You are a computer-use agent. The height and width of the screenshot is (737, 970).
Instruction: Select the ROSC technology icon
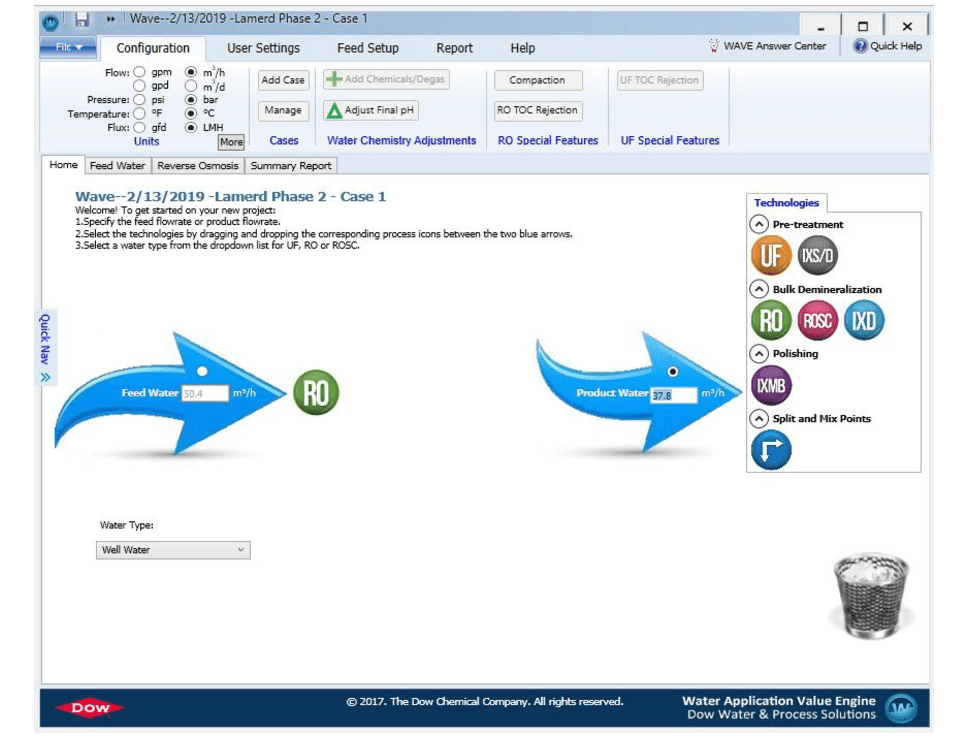pyautogui.click(x=817, y=321)
